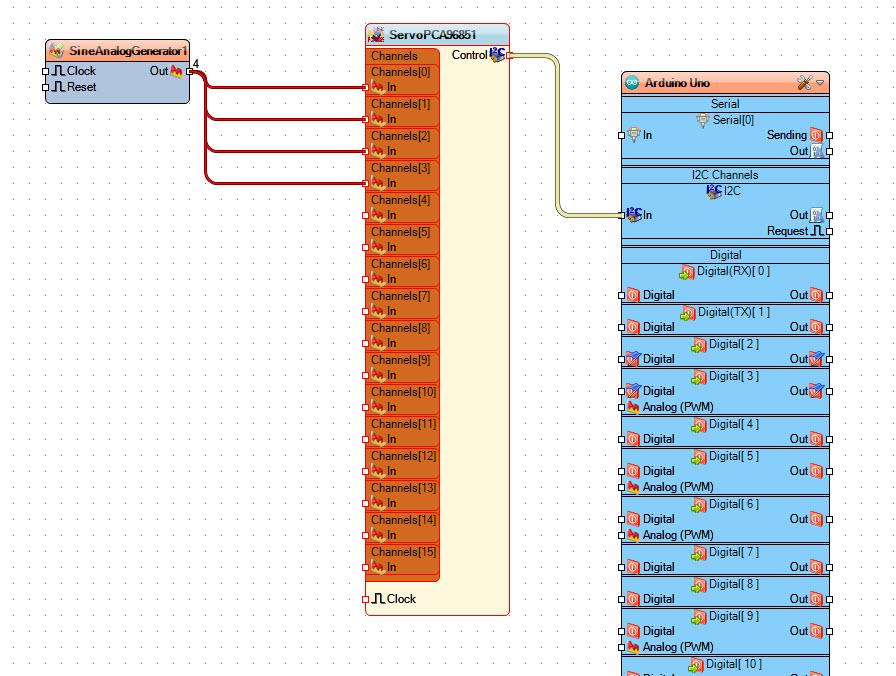
Task: Select the Digital section header on Arduino Uno
Action: point(725,255)
